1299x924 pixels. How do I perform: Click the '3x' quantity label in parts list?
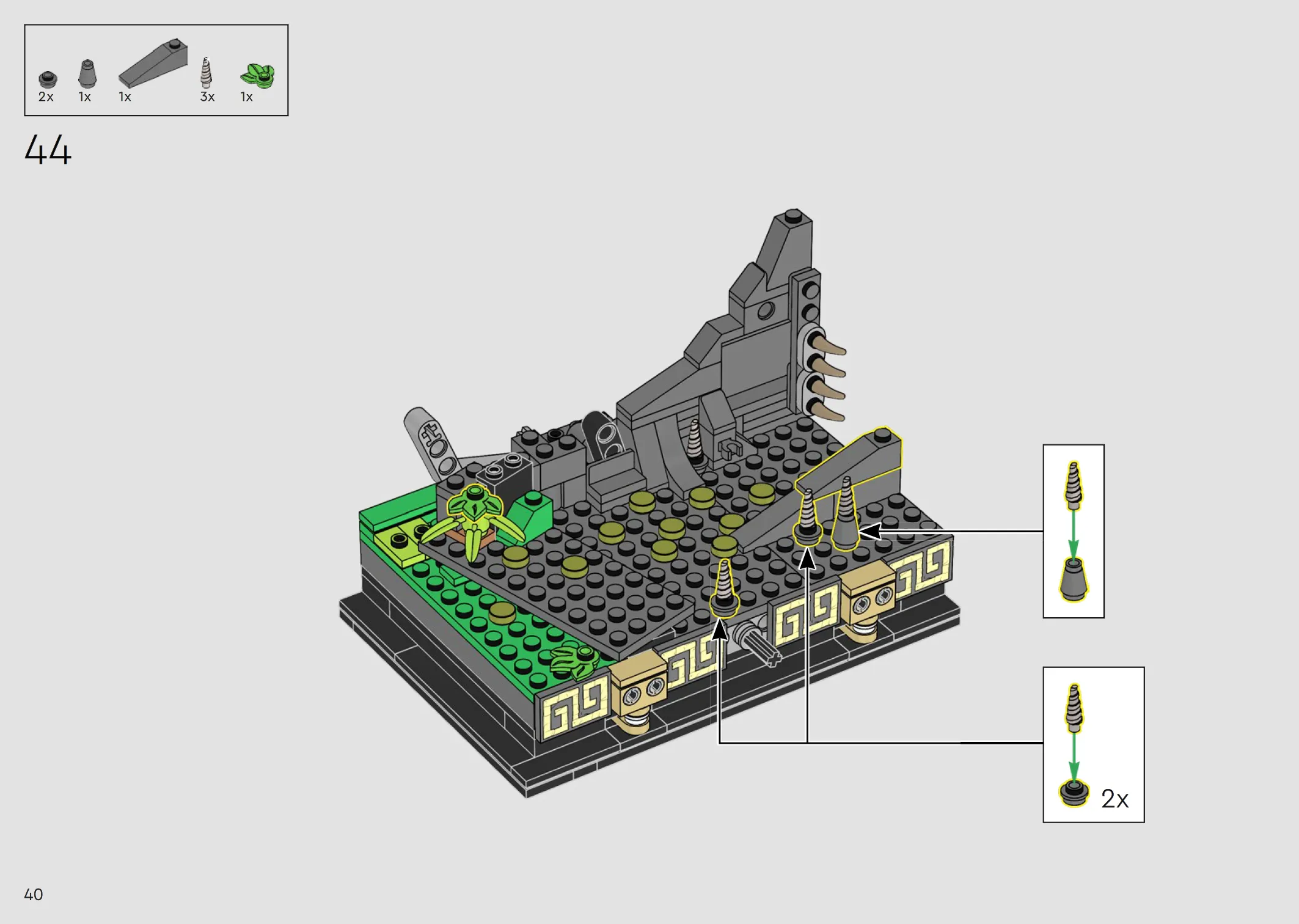[207, 97]
